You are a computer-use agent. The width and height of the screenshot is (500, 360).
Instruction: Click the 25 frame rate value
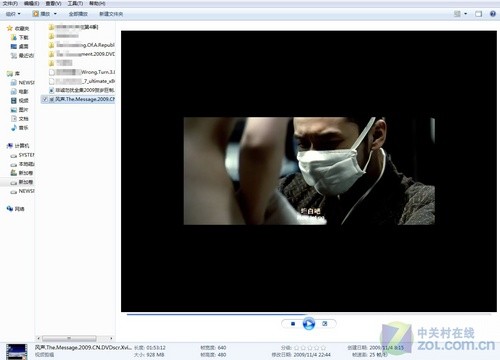point(378,355)
